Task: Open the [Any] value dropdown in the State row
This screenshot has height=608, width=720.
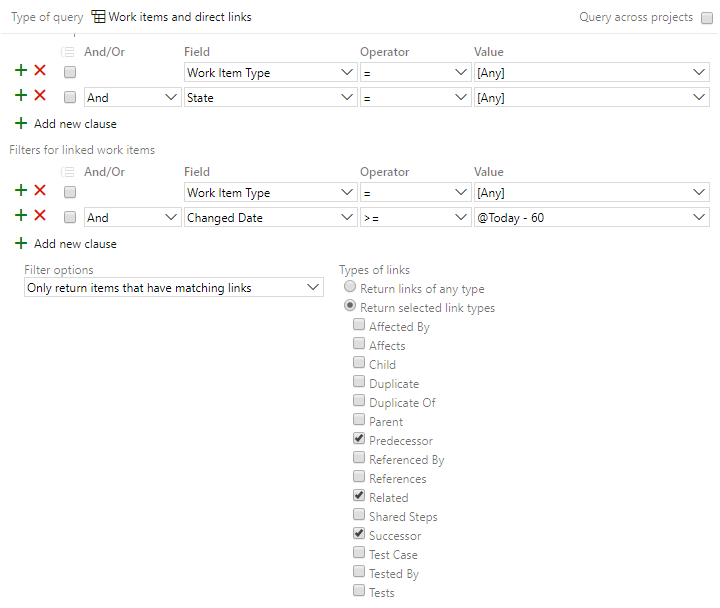Action: click(591, 97)
